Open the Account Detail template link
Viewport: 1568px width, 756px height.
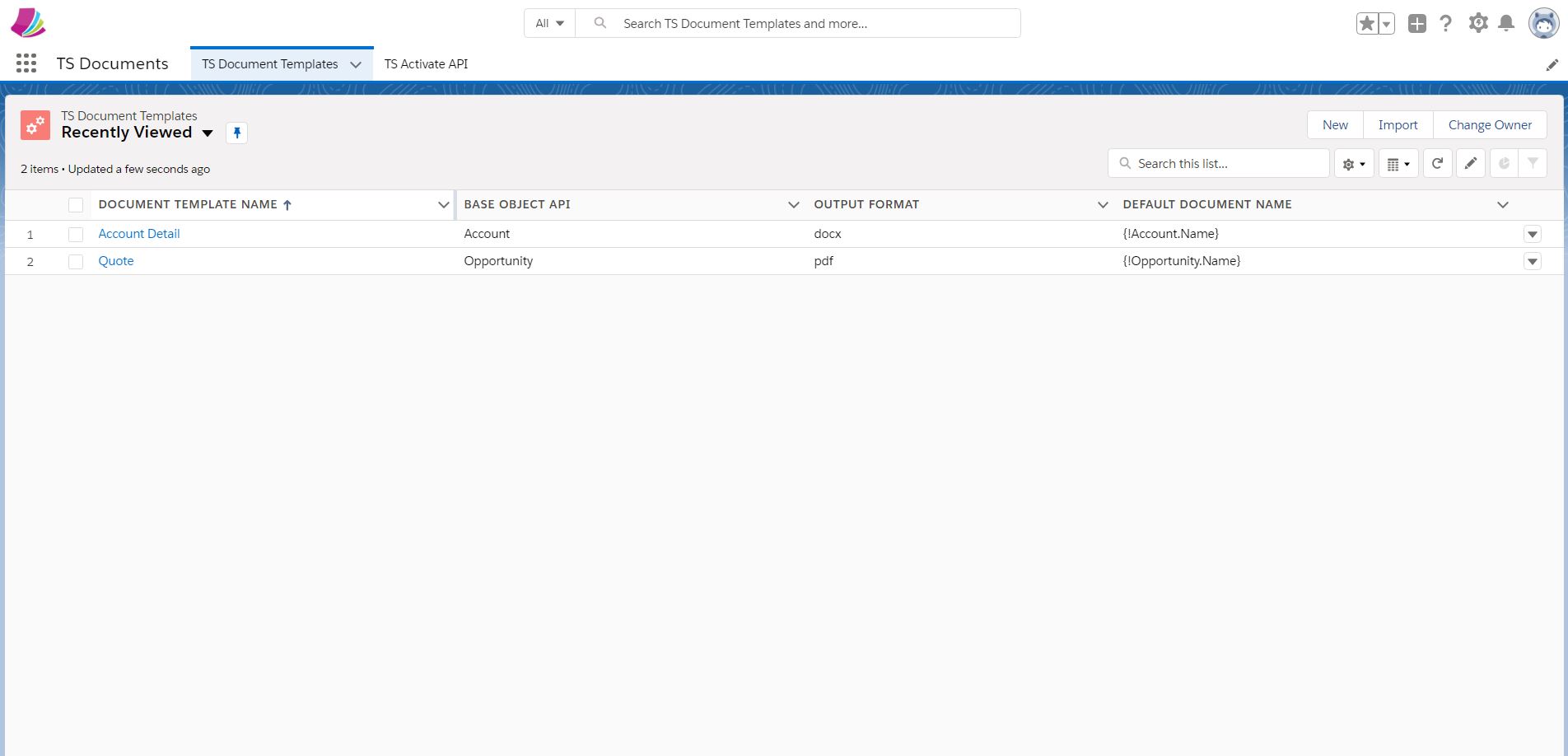point(138,234)
